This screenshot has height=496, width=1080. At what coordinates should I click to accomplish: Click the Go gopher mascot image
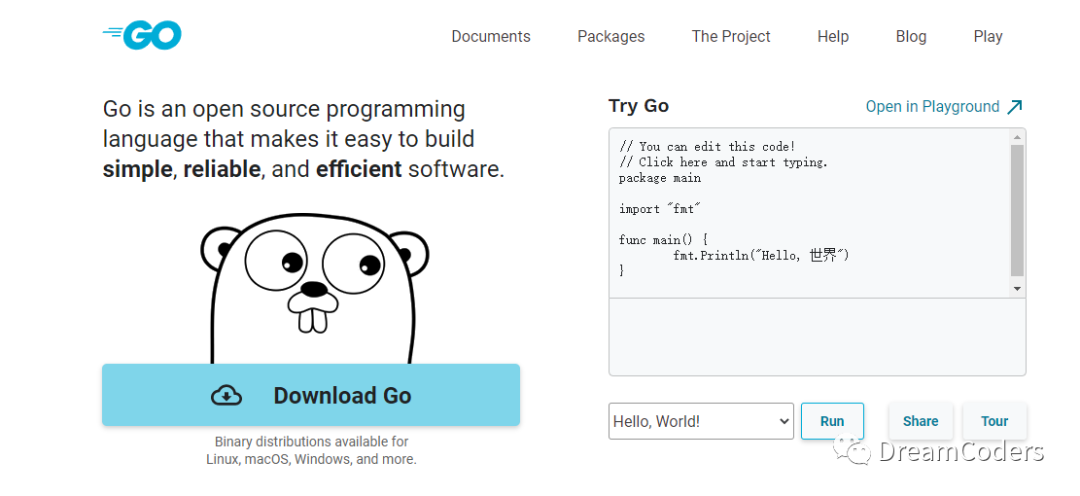pyautogui.click(x=314, y=289)
